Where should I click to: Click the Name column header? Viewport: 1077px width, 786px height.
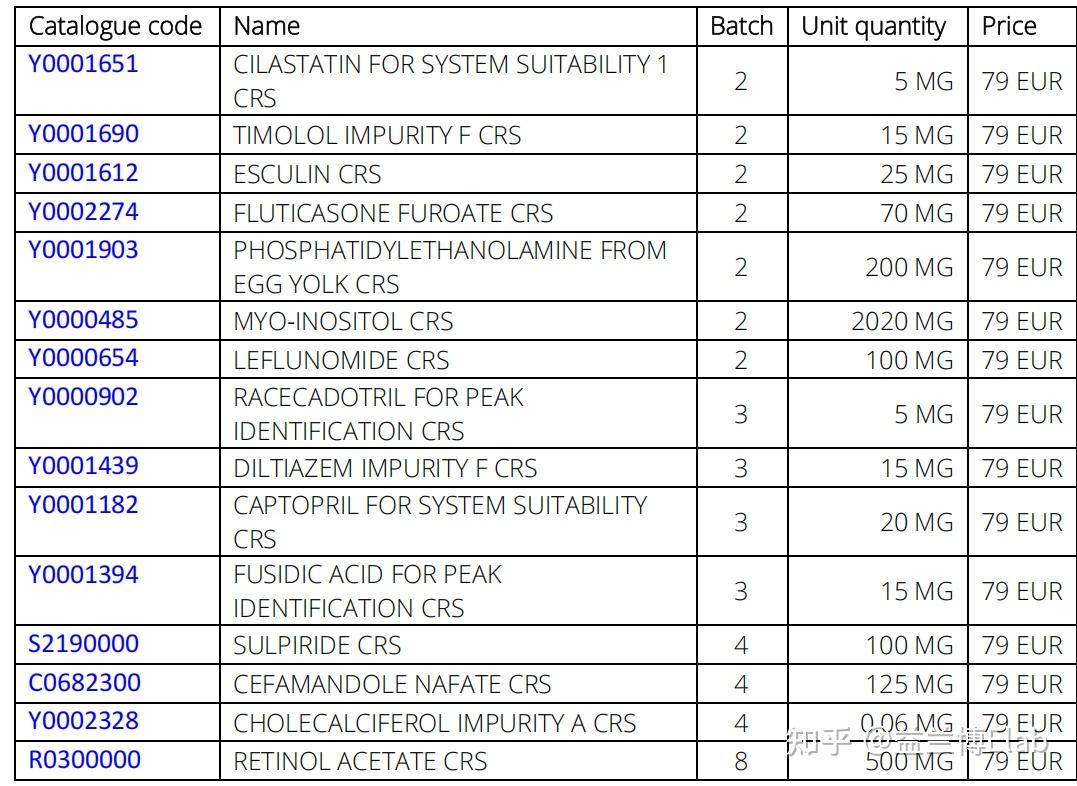[267, 27]
